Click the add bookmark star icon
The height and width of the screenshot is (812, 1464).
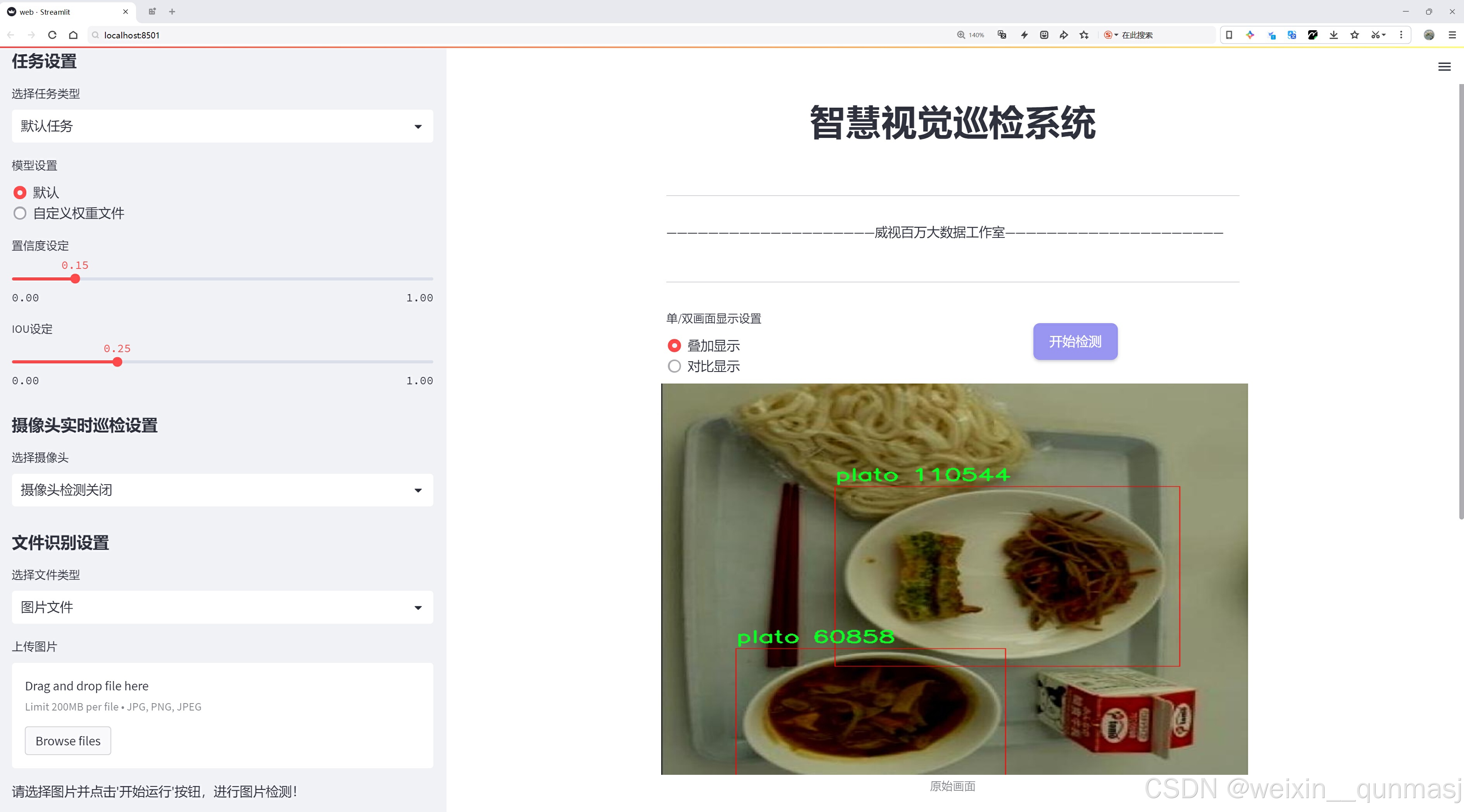click(1085, 35)
